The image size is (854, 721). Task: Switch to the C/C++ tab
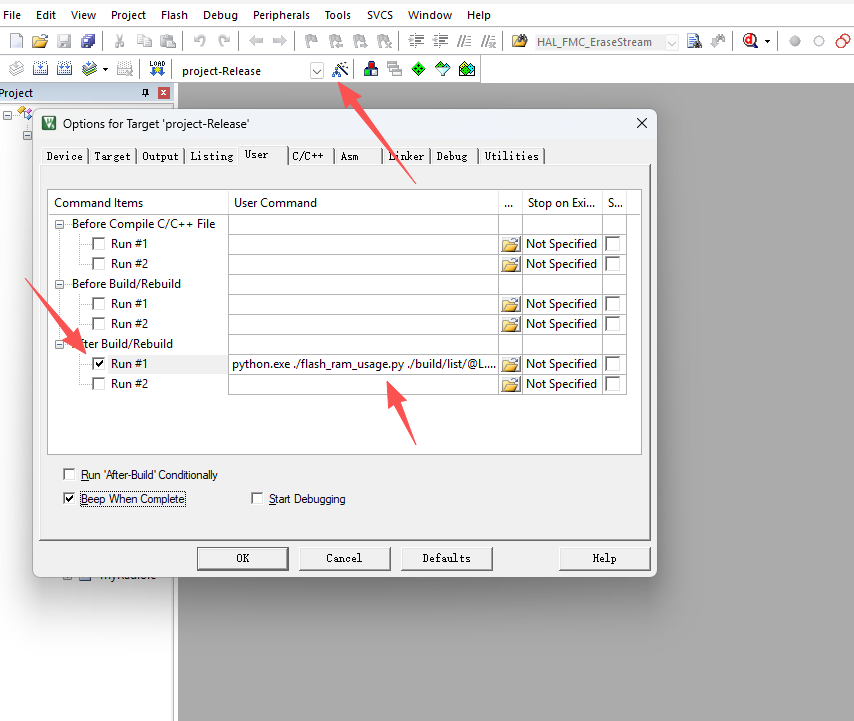308,156
